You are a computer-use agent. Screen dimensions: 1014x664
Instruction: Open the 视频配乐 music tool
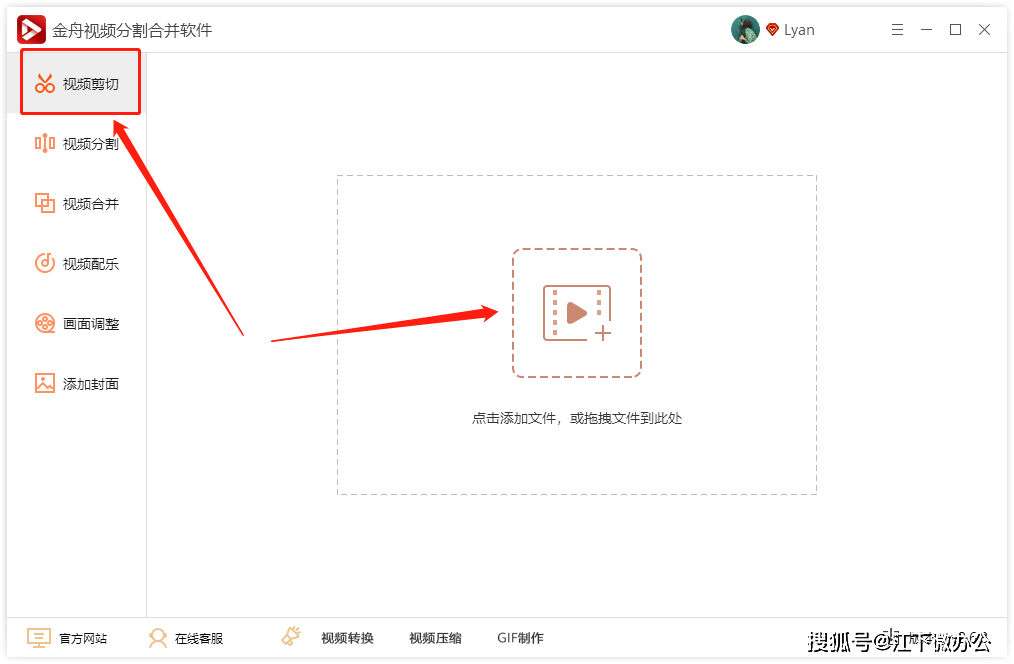tap(77, 264)
